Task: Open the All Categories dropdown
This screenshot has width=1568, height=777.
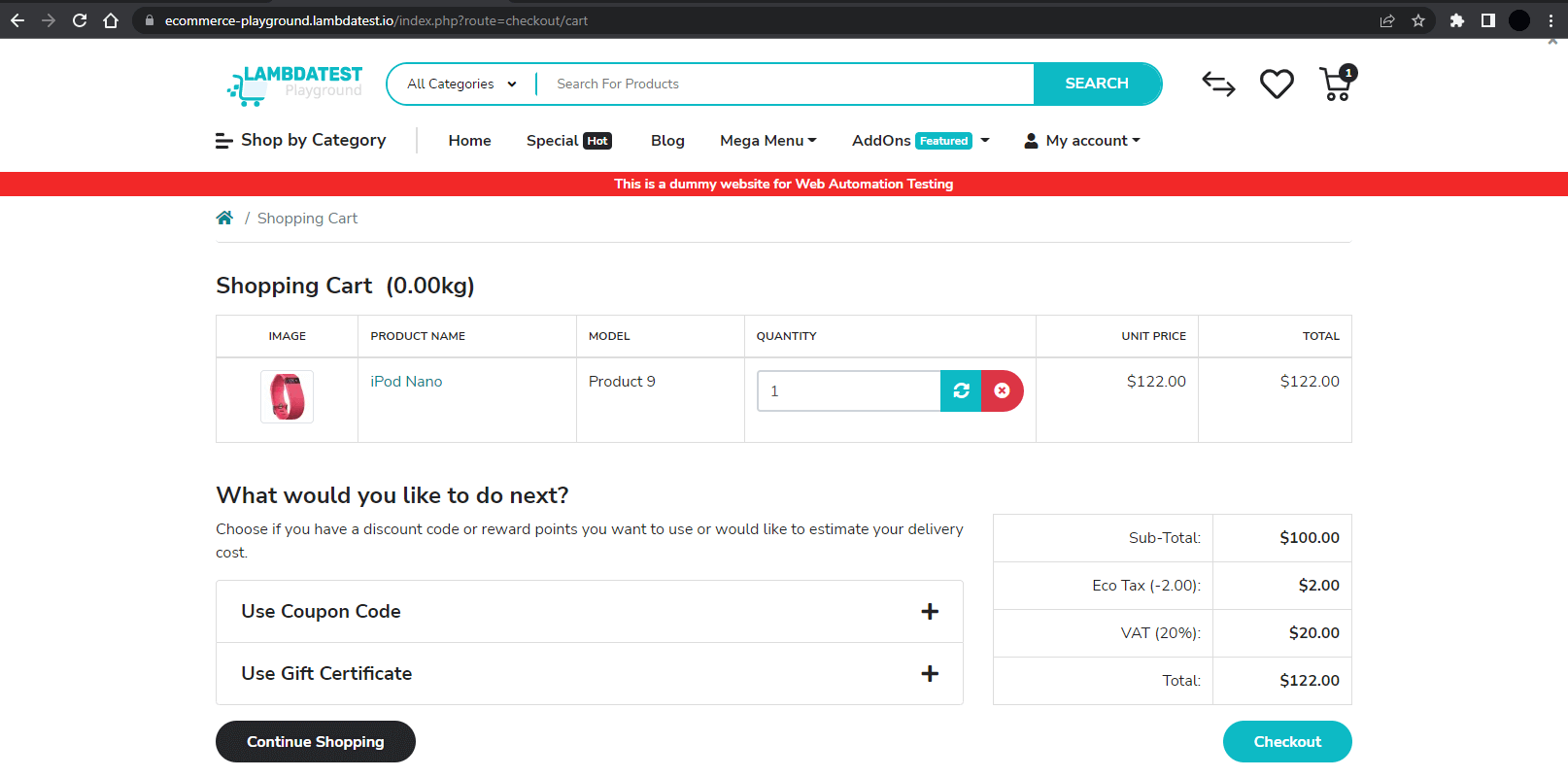Action: 461,84
